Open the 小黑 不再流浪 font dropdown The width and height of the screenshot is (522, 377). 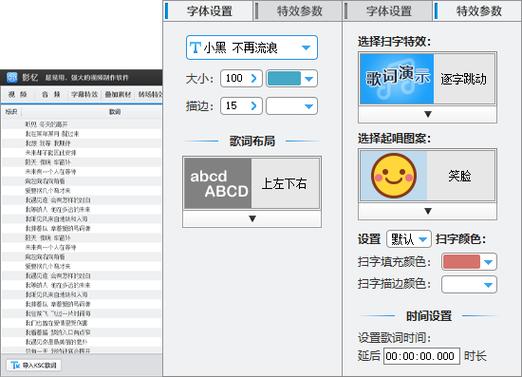pyautogui.click(x=252, y=48)
